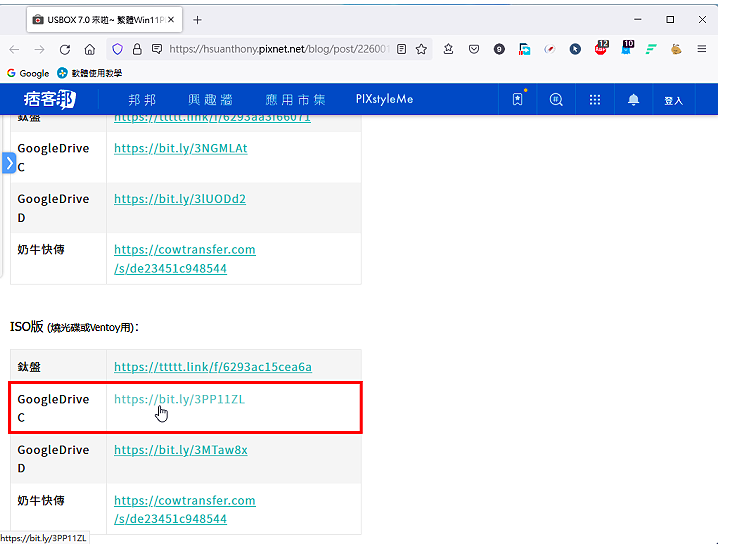This screenshot has width=748, height=558.
Task: Open the 應用市集 navigation menu
Action: click(295, 100)
